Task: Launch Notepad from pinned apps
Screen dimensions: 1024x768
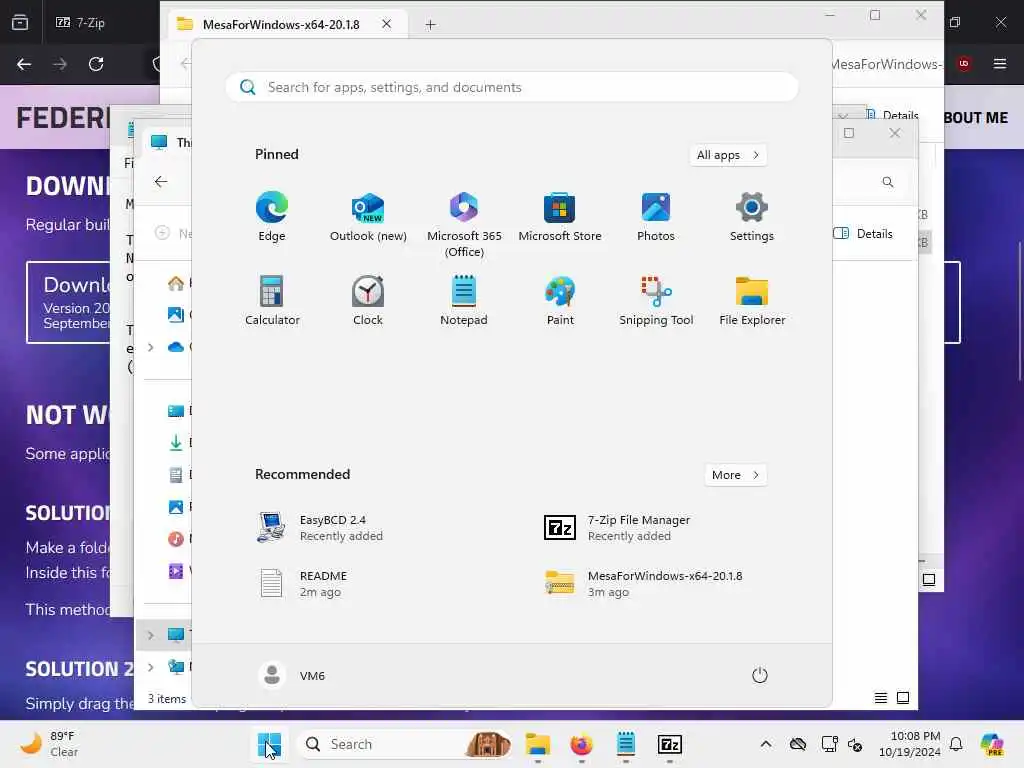Action: click(x=464, y=300)
